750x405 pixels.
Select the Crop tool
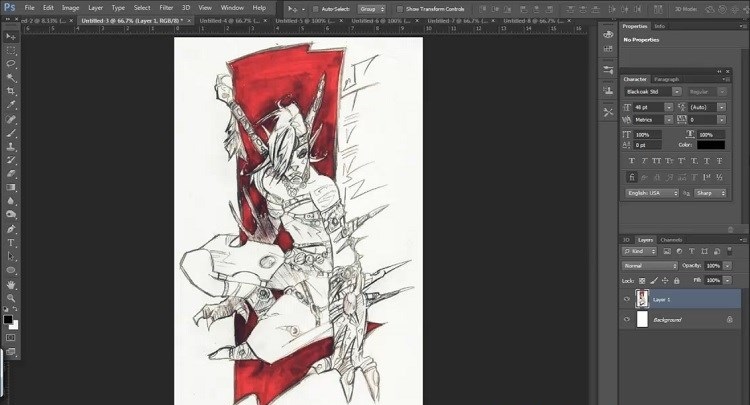click(x=11, y=91)
